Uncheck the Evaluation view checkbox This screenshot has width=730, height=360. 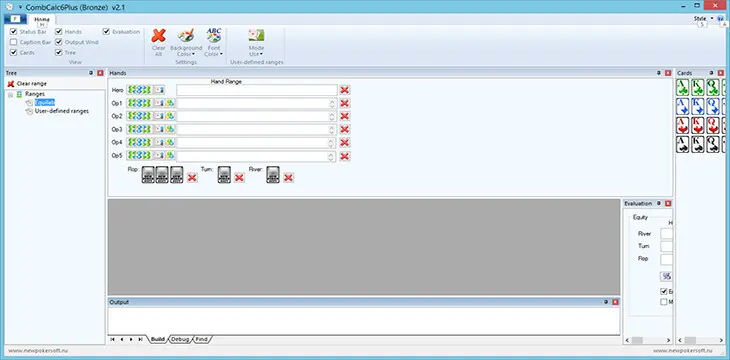point(107,32)
